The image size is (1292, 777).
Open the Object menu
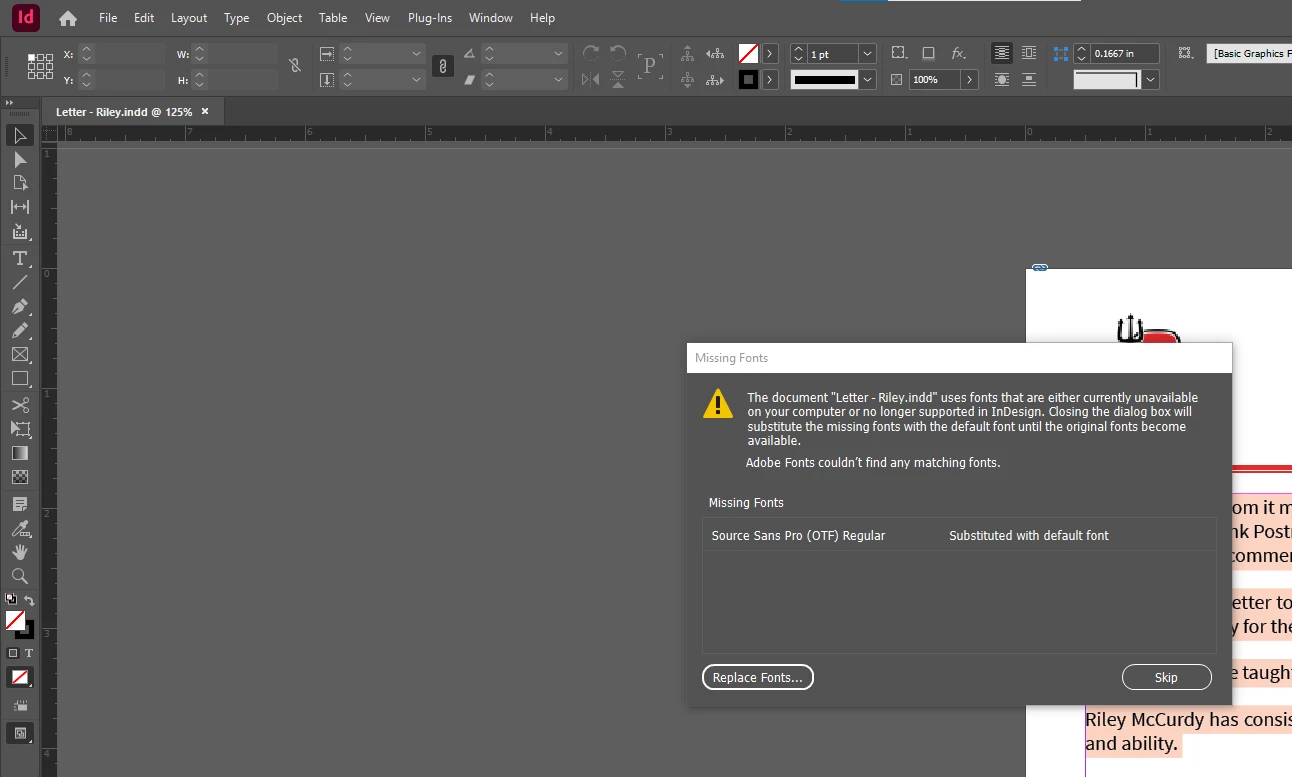[285, 18]
